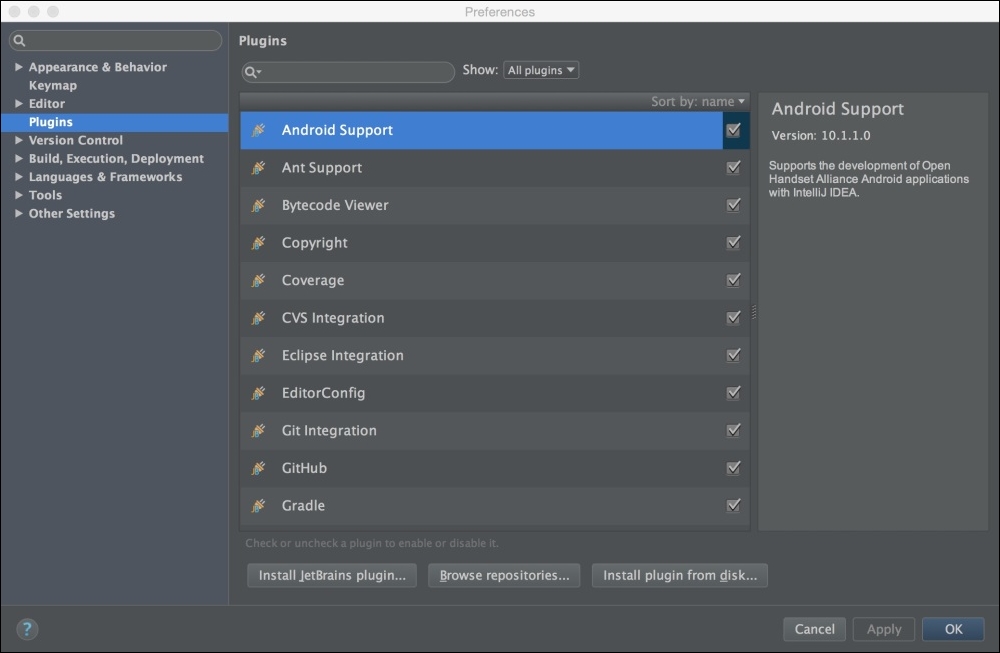Click the plugin icon beside Copyright
Viewport: 1000px width, 653px height.
(258, 243)
